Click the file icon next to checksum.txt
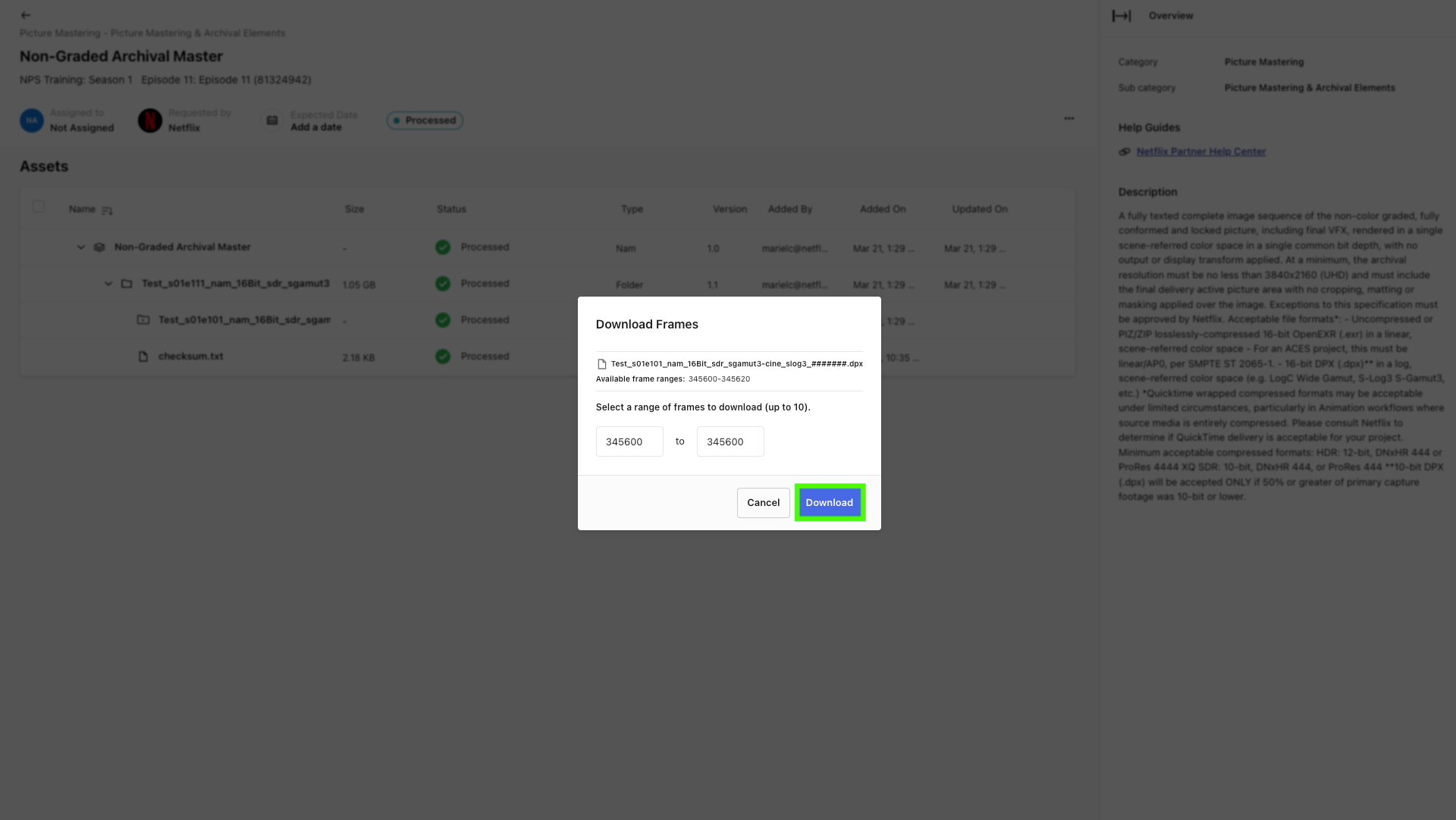Image resolution: width=1456 pixels, height=820 pixels. coord(143,356)
